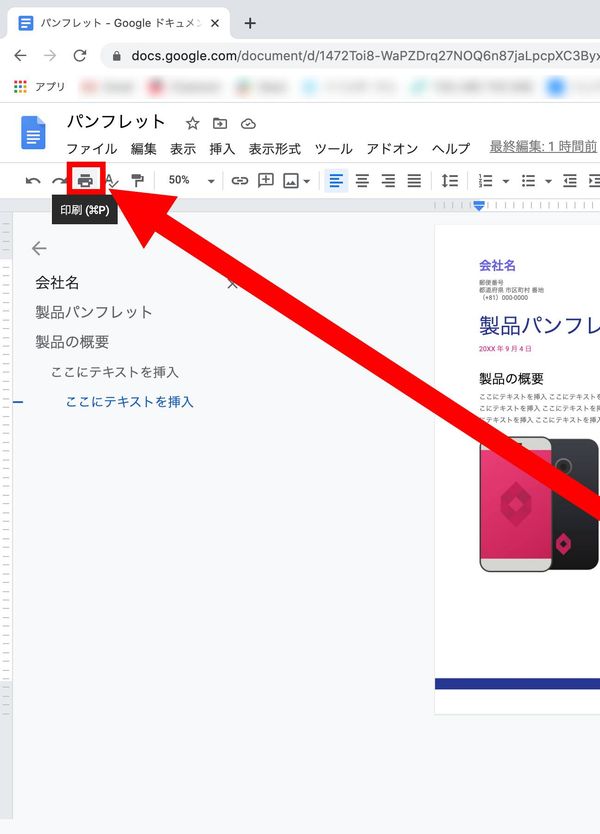
Task: Close the document outline with back arrow
Action: pyautogui.click(x=39, y=248)
